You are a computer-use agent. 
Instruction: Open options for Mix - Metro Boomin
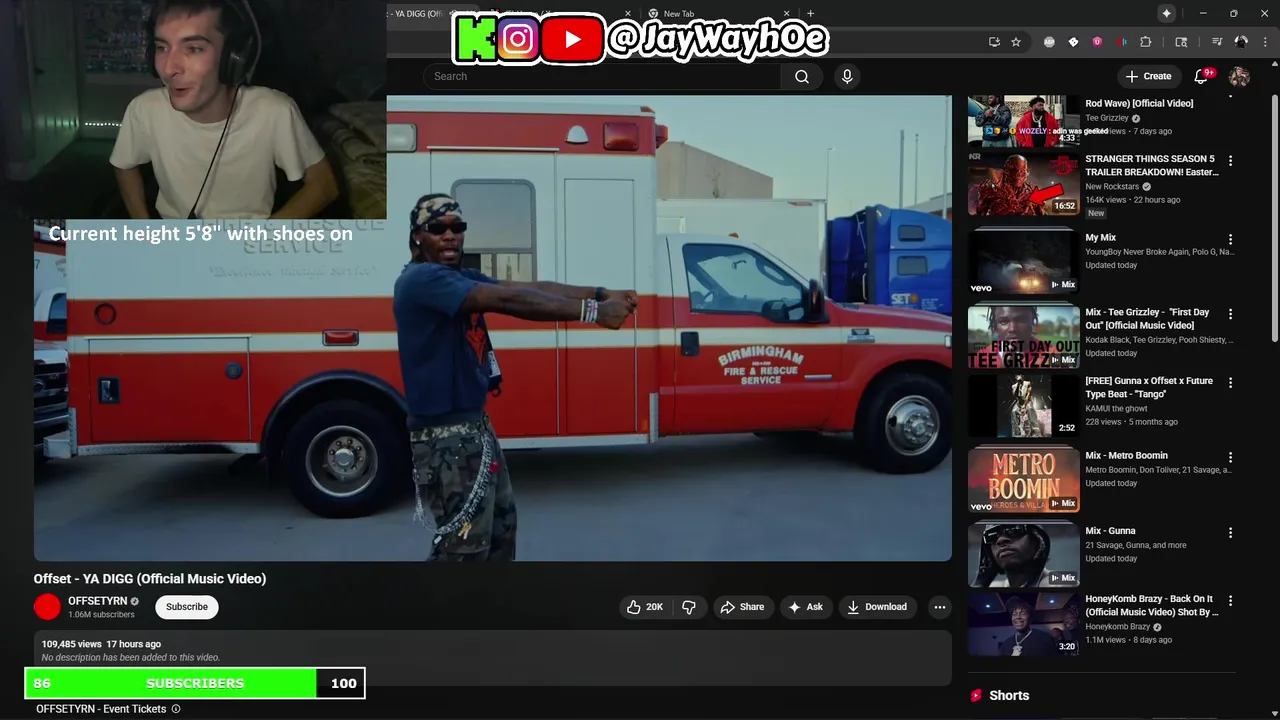click(1230, 458)
